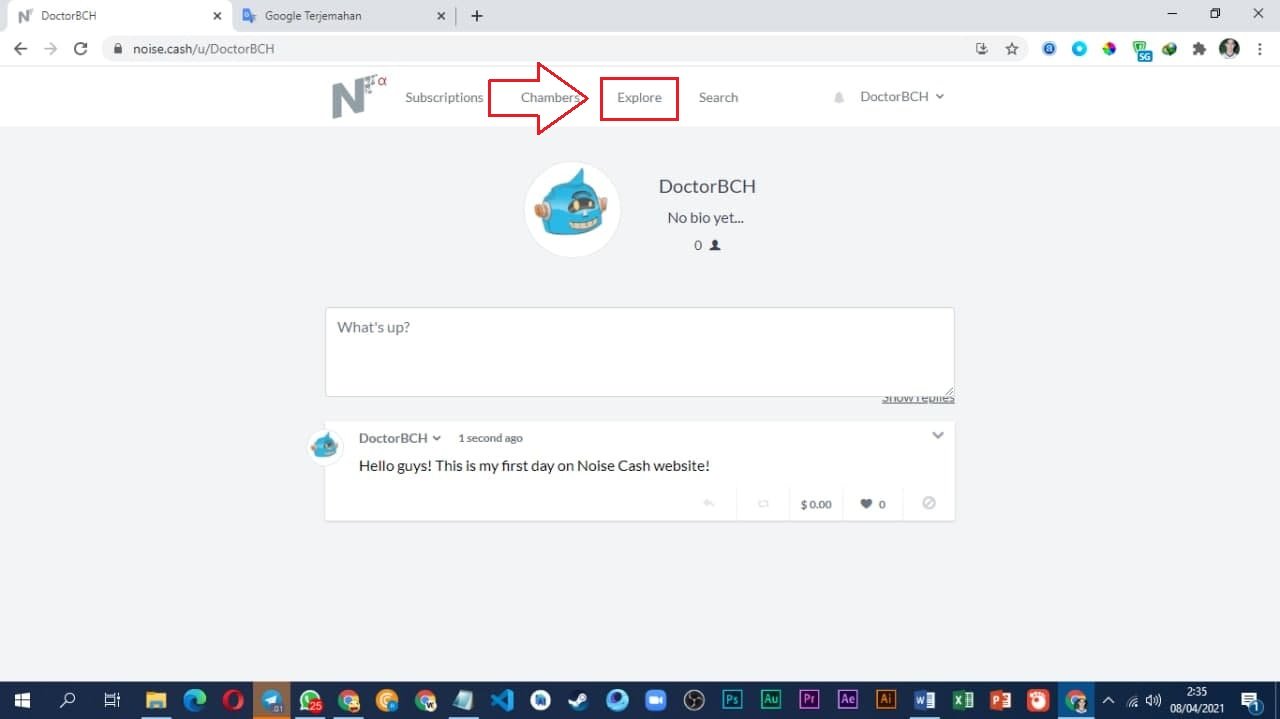Expand the DoctorBCH account menu in navbar
The image size is (1280, 719).
[x=902, y=96]
